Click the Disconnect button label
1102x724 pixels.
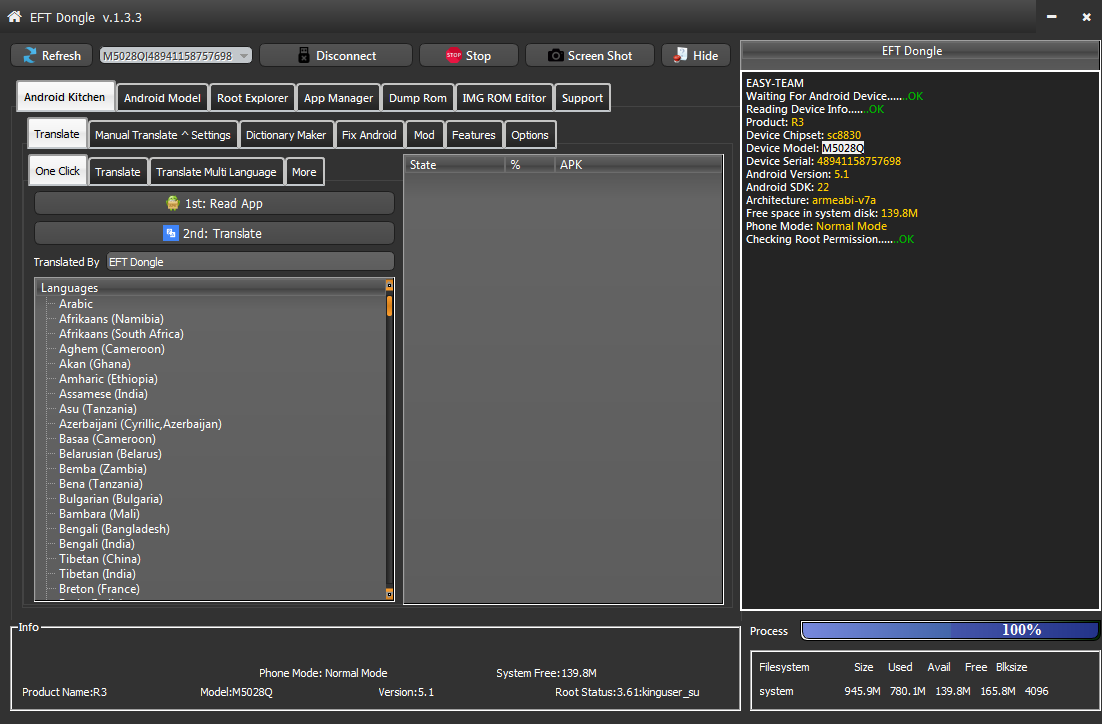(x=346, y=56)
